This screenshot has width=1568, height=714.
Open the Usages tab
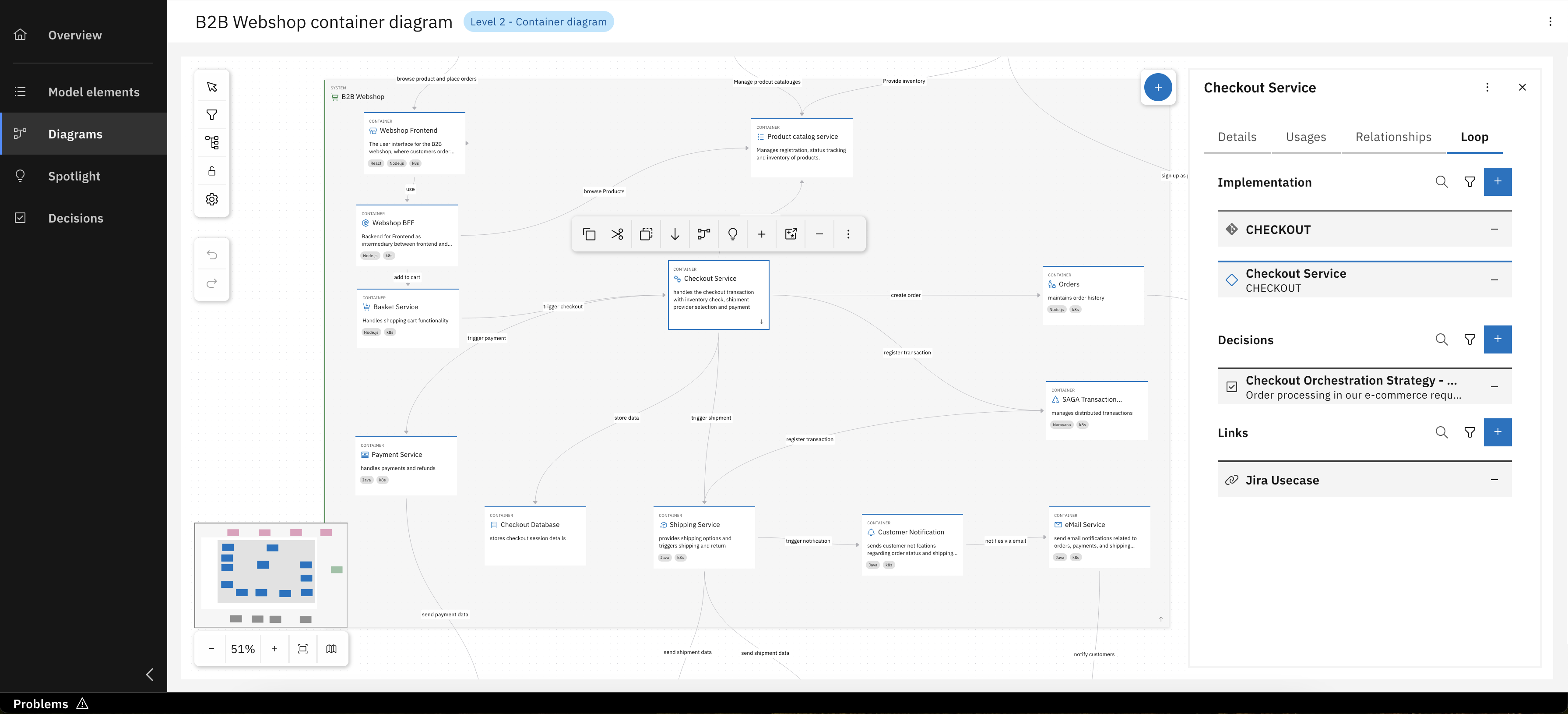[x=1306, y=137]
